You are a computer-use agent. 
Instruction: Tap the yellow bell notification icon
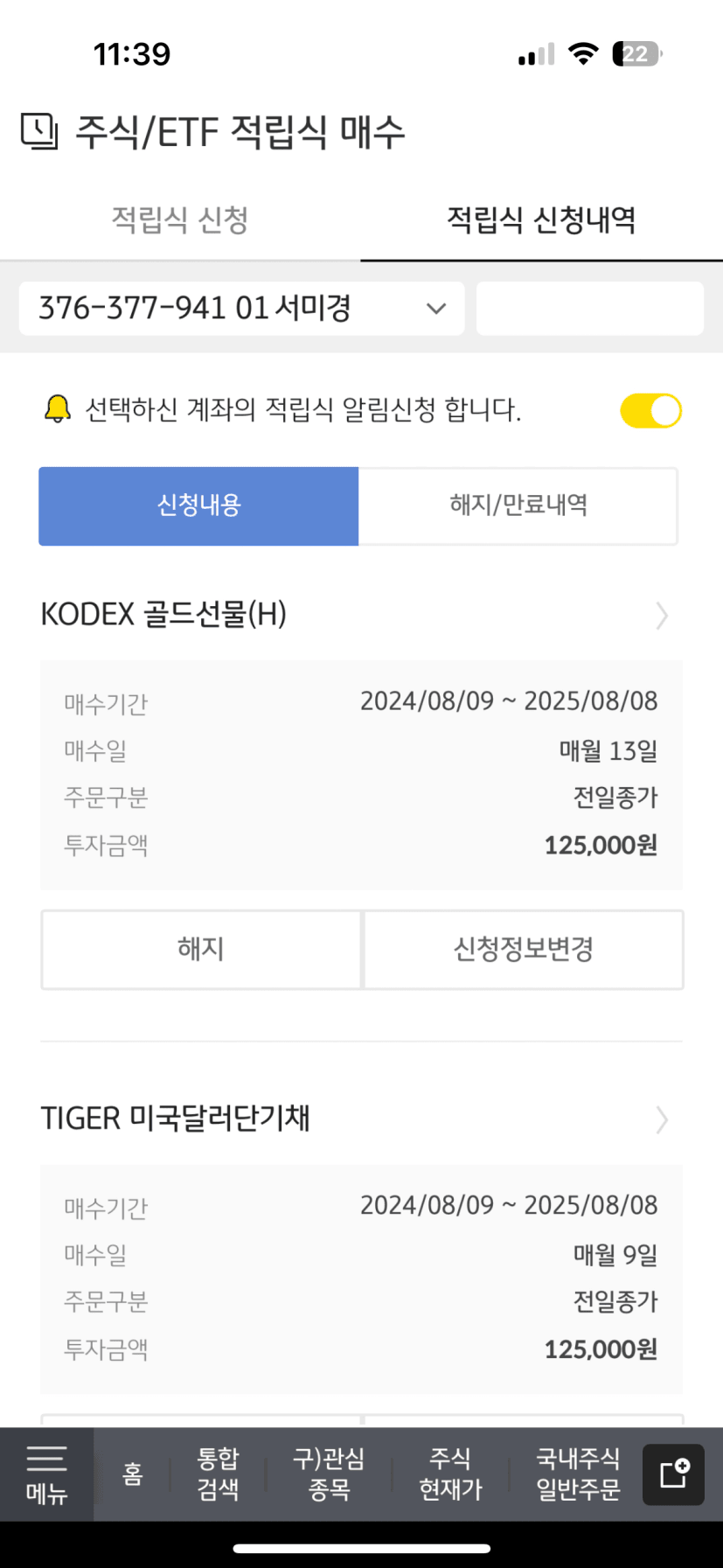(58, 408)
